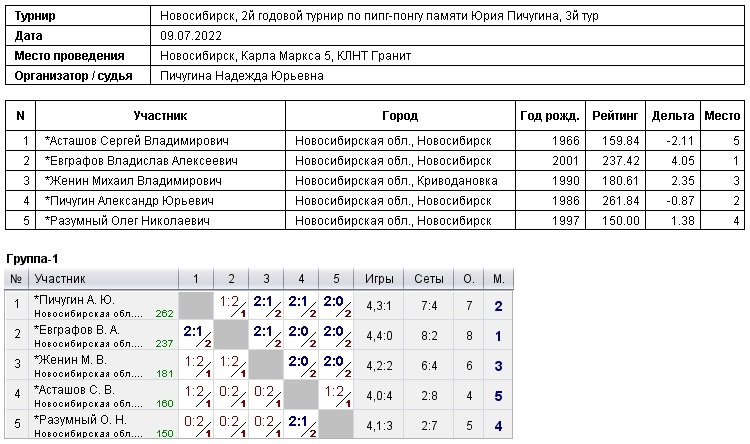Click the Сеты column header

click(x=428, y=278)
